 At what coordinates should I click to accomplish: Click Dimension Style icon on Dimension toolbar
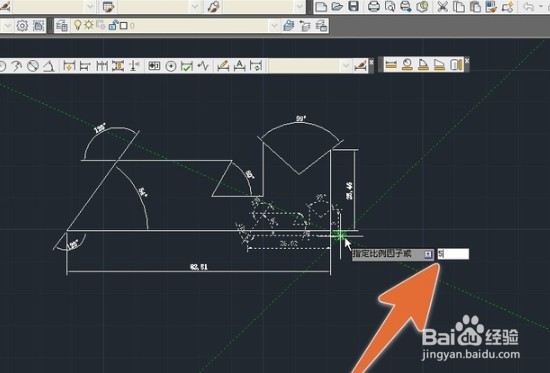[x=360, y=66]
